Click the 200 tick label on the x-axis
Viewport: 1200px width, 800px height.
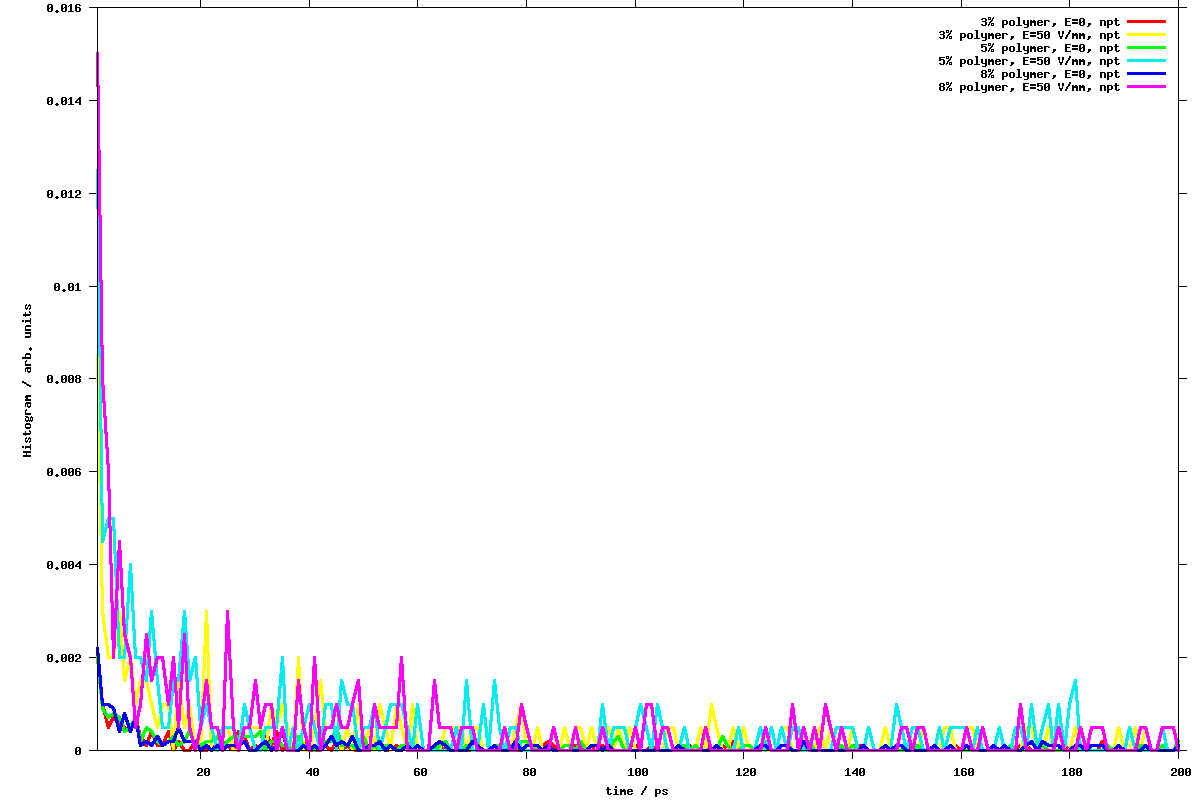click(1180, 772)
